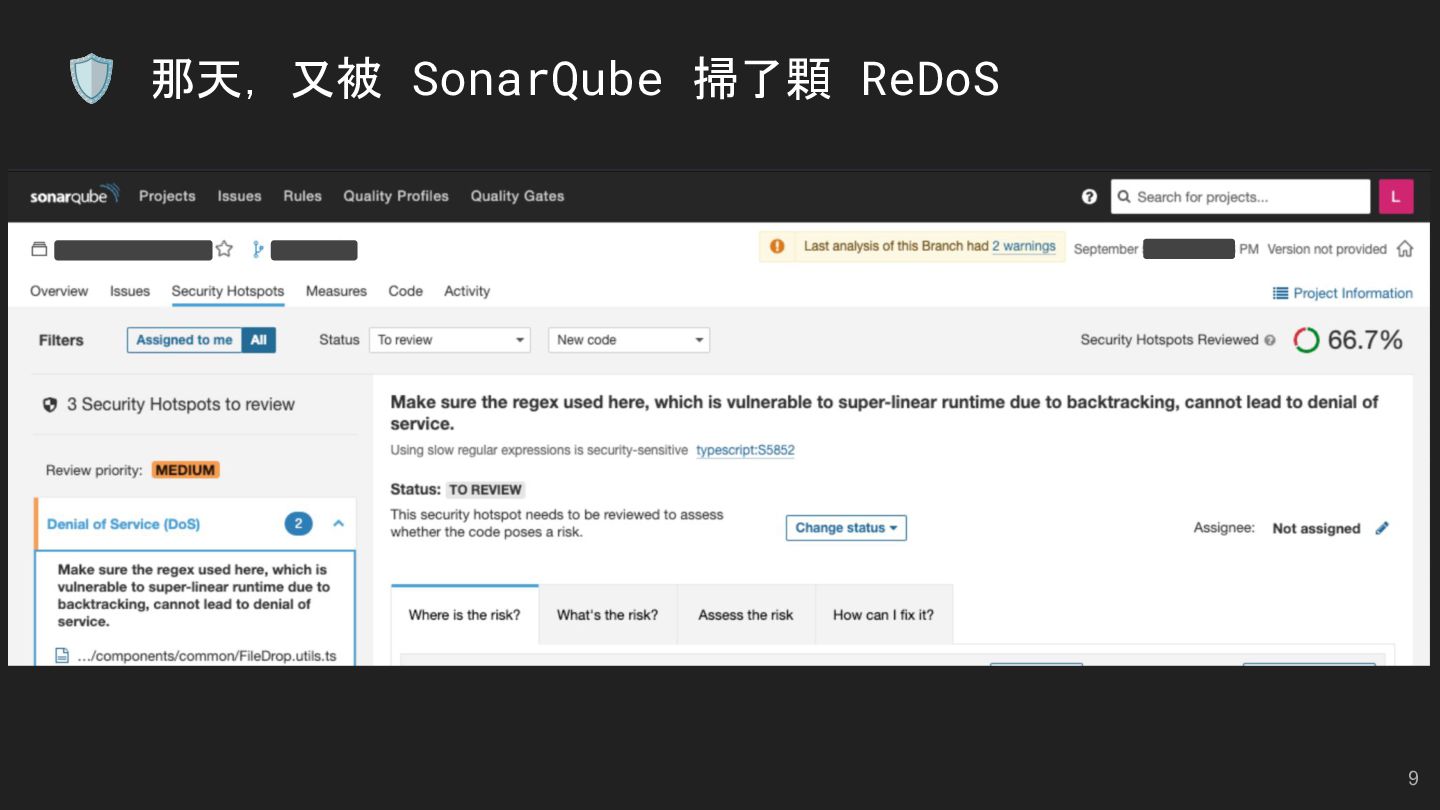Open the Change status dropdown
The image size is (1440, 810).
(846, 528)
